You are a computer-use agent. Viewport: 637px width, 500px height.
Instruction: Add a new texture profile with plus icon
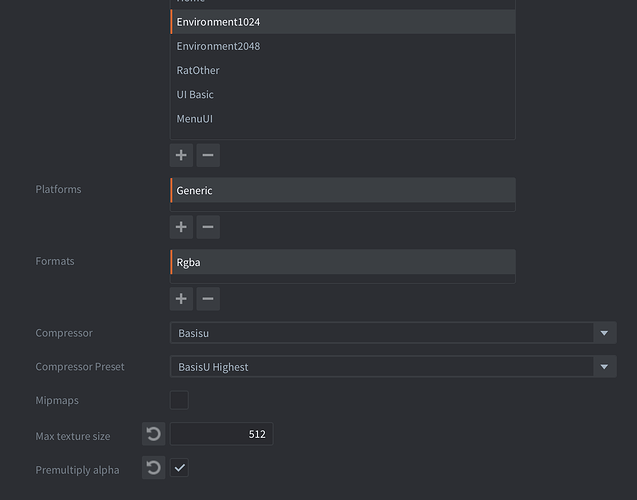tap(181, 155)
